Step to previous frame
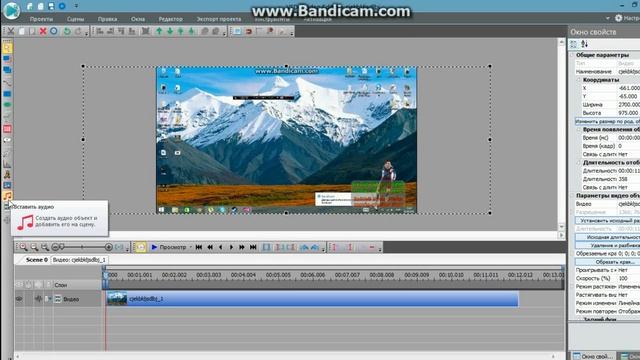 coord(220,247)
